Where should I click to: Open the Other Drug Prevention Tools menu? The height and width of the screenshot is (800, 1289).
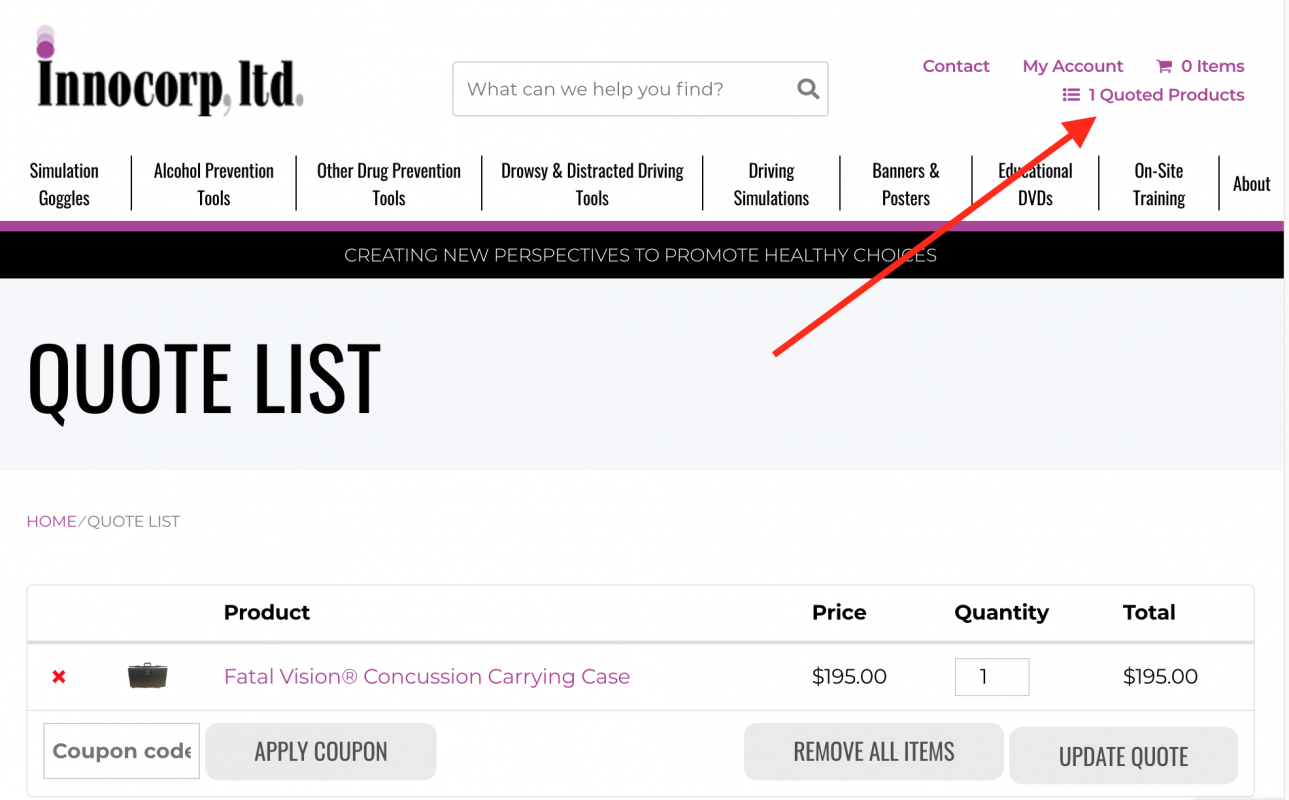(x=388, y=183)
